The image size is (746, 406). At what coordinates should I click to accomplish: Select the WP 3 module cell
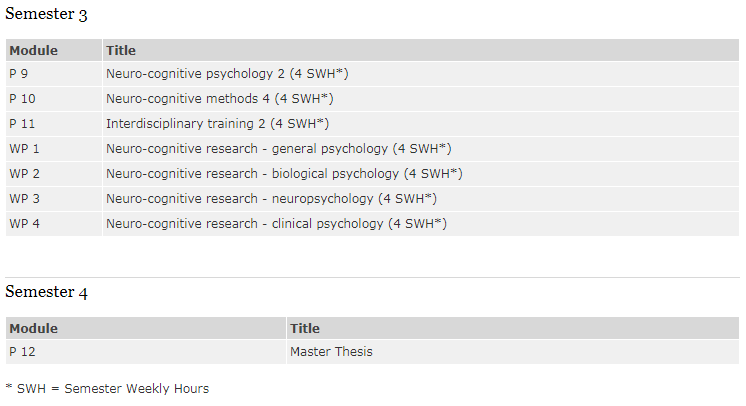click(x=24, y=199)
